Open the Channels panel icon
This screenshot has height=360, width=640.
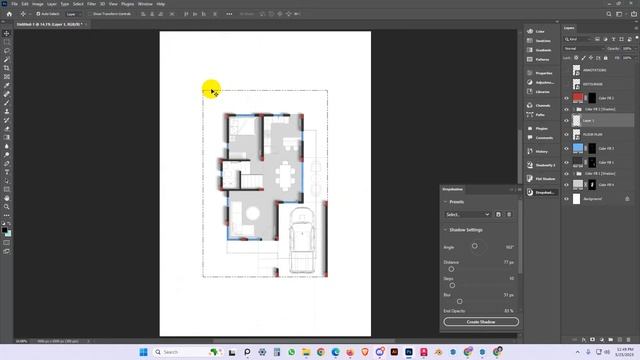pos(530,105)
